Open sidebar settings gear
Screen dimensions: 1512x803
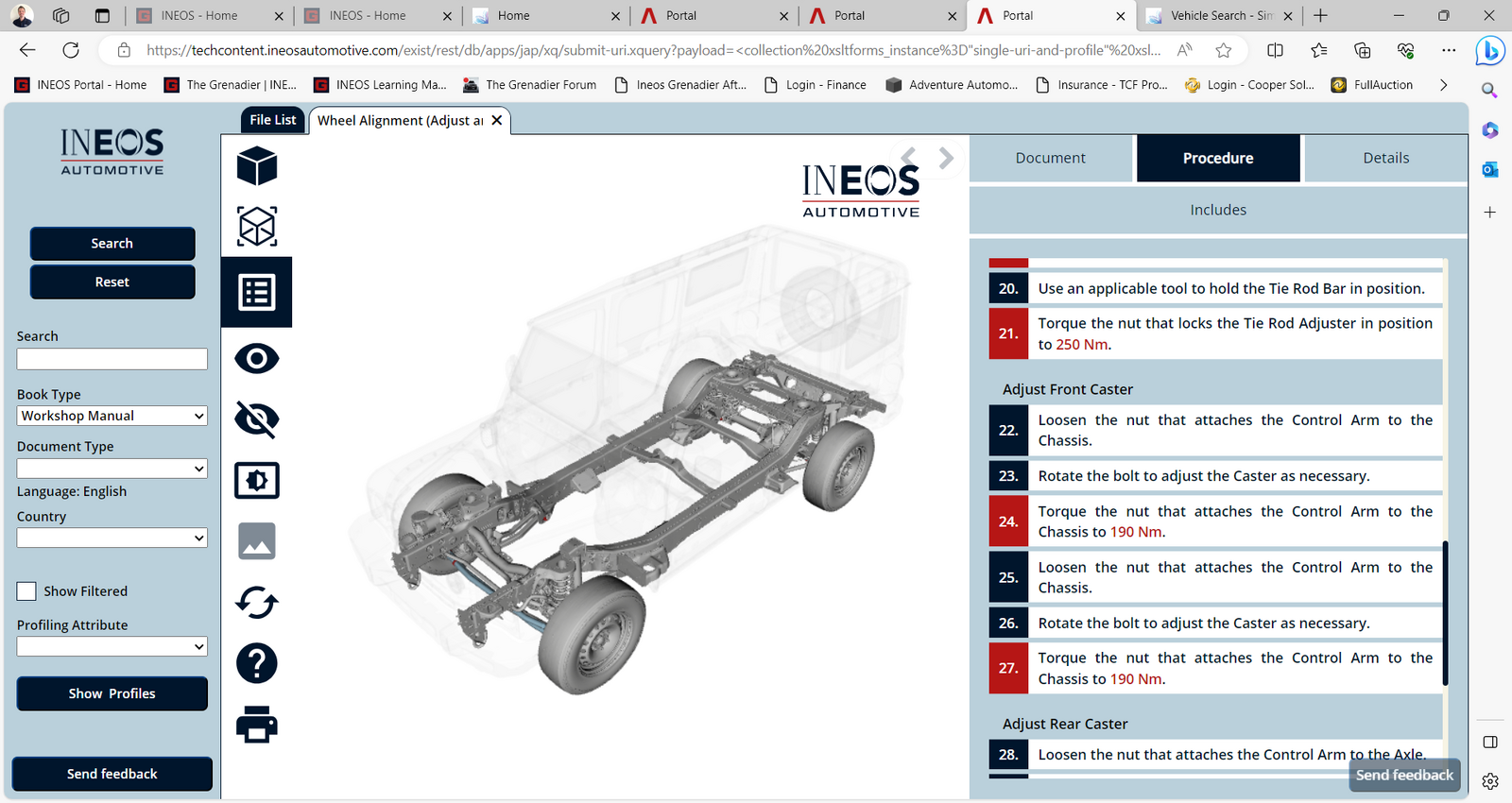tap(1489, 781)
